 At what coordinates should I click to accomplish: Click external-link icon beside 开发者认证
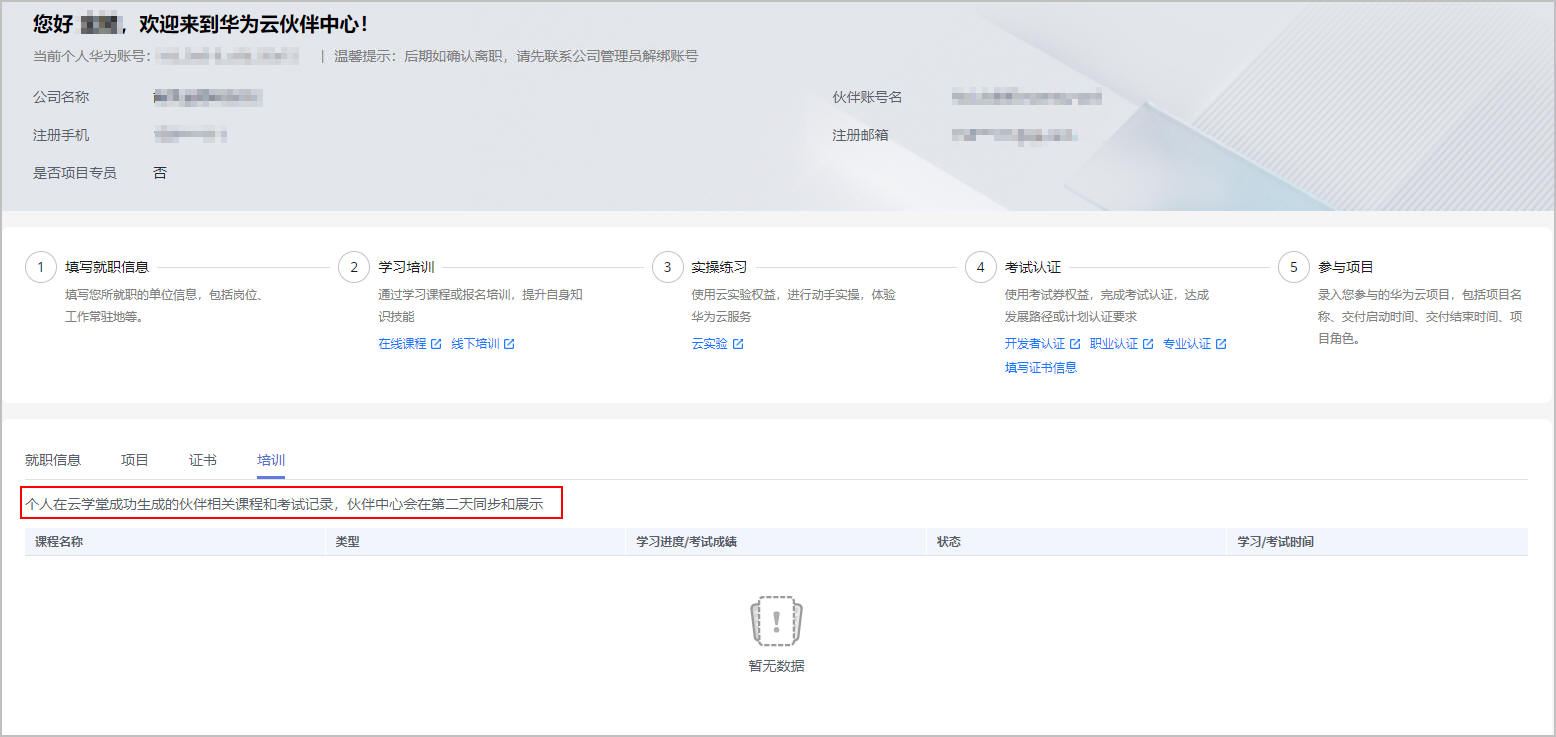point(1075,344)
